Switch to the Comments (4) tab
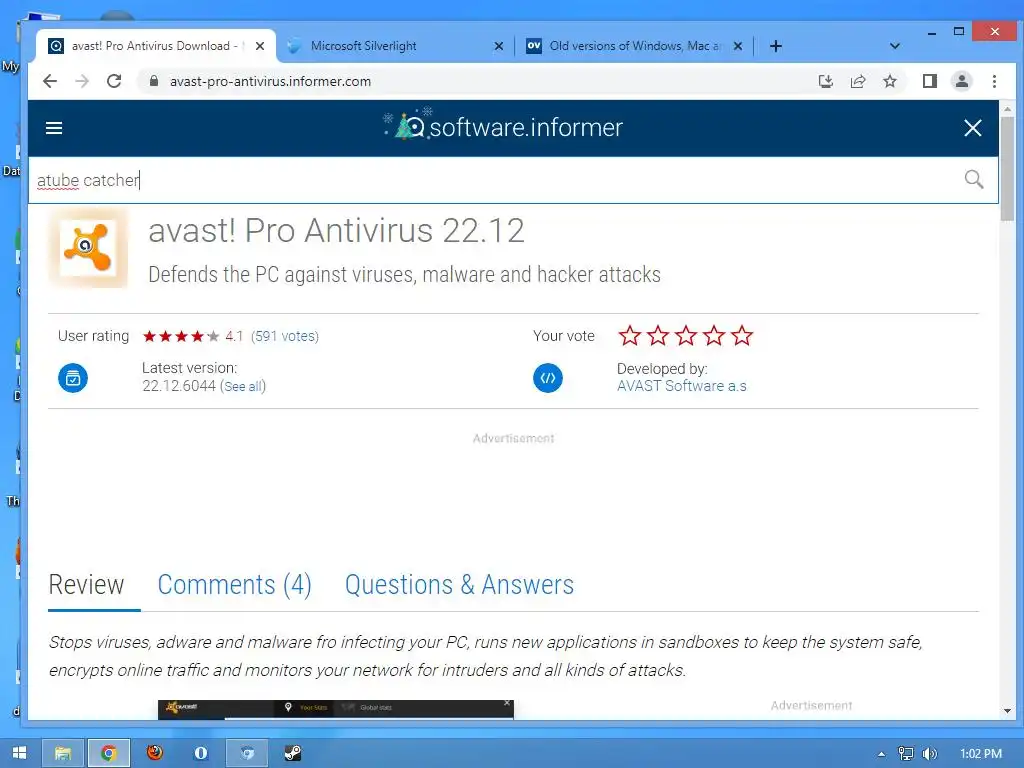This screenshot has width=1024, height=768. click(234, 584)
